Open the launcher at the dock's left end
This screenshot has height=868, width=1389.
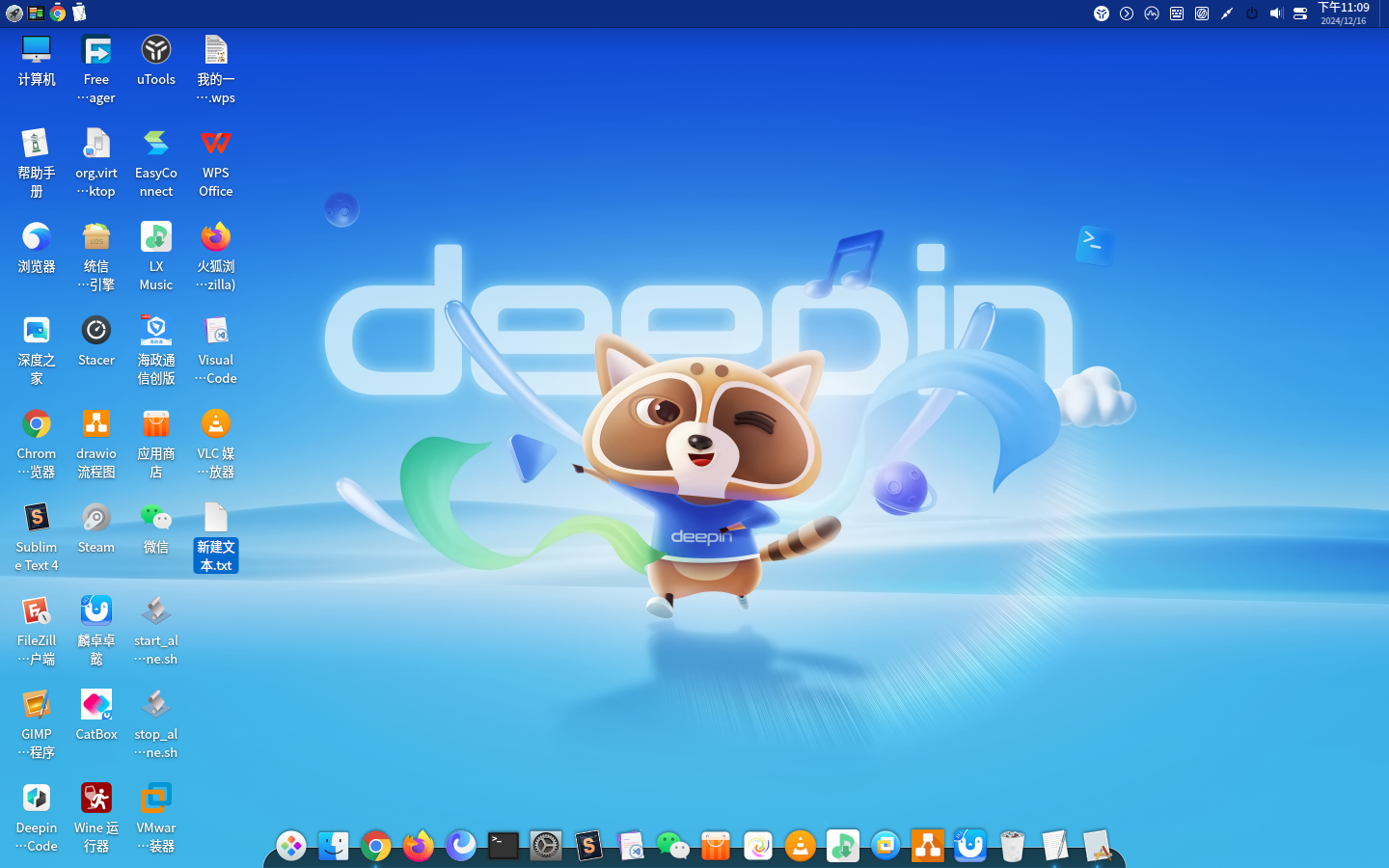[x=291, y=846]
